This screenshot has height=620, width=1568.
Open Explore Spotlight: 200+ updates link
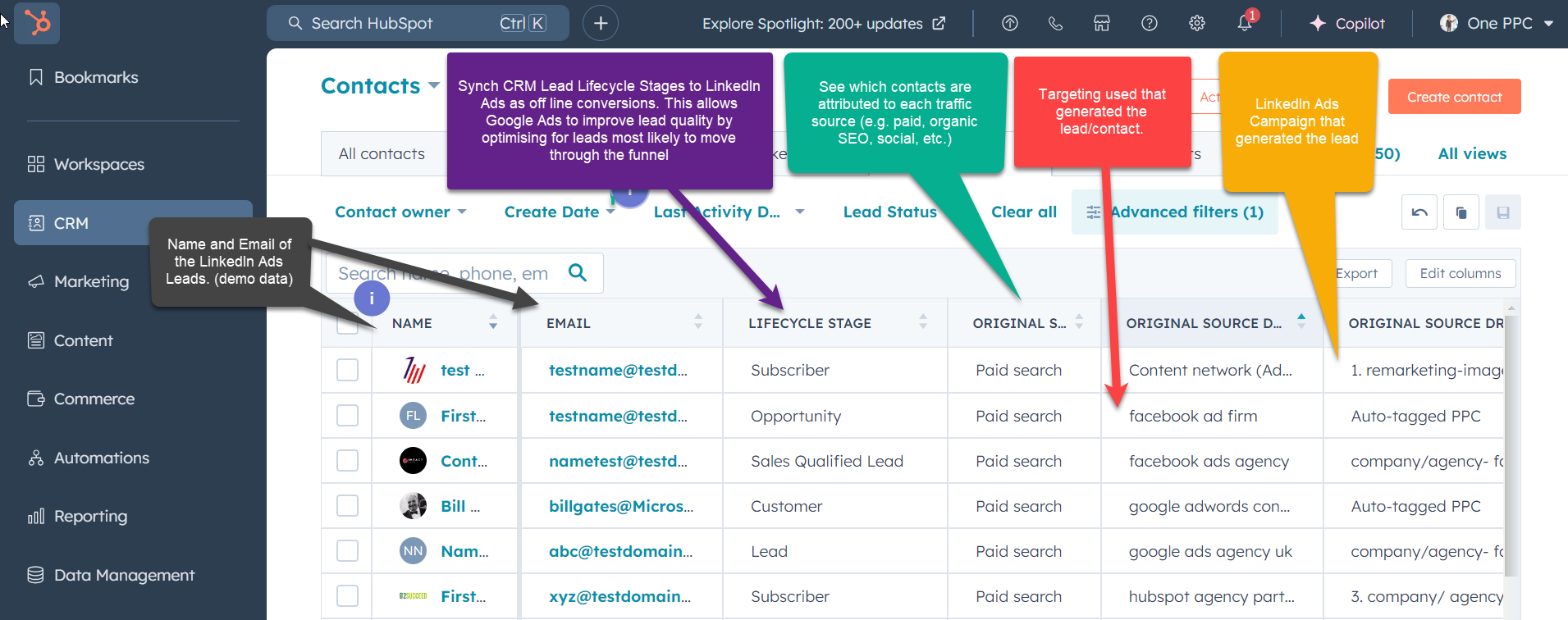(824, 23)
